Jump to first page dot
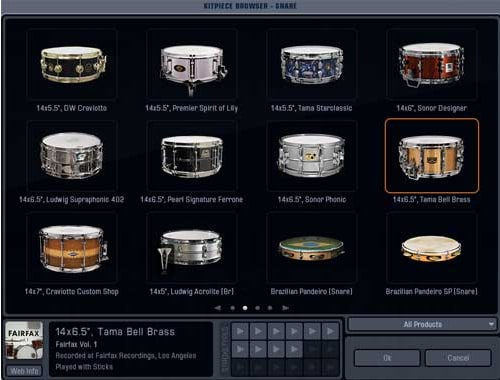 click(x=233, y=308)
